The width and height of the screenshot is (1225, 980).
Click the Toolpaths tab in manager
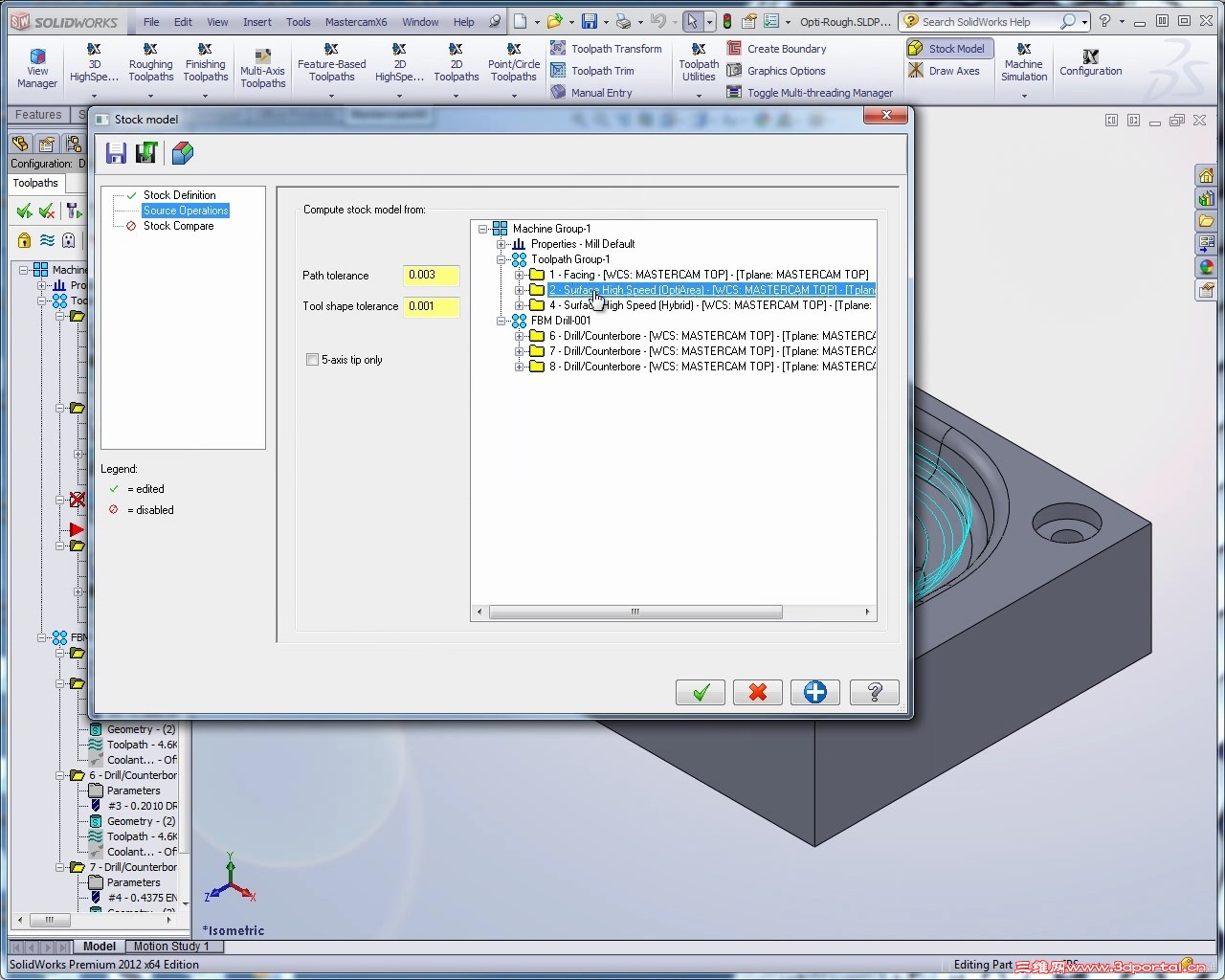[x=35, y=183]
